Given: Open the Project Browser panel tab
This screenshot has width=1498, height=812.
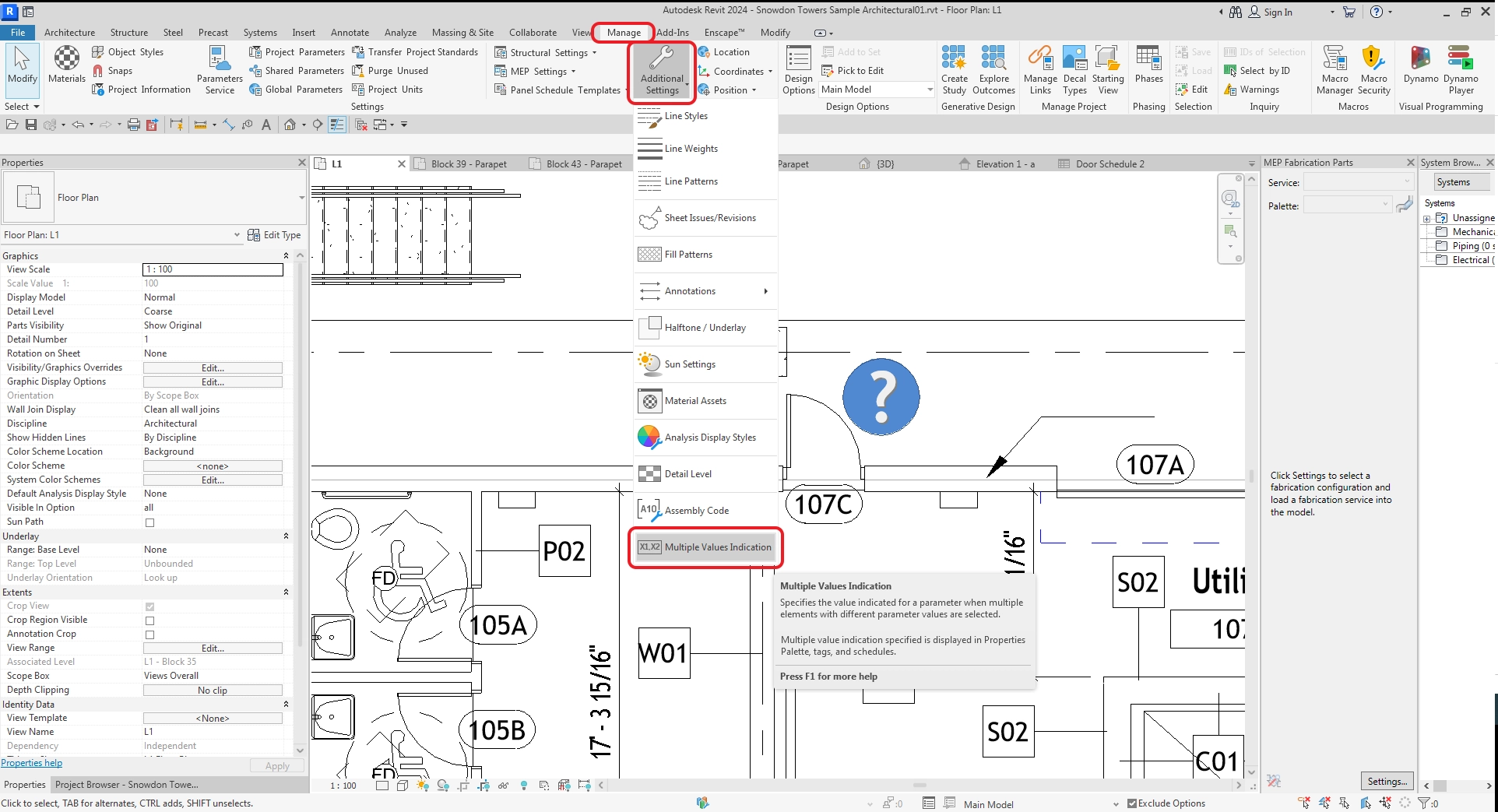Looking at the screenshot, I should pos(126,785).
